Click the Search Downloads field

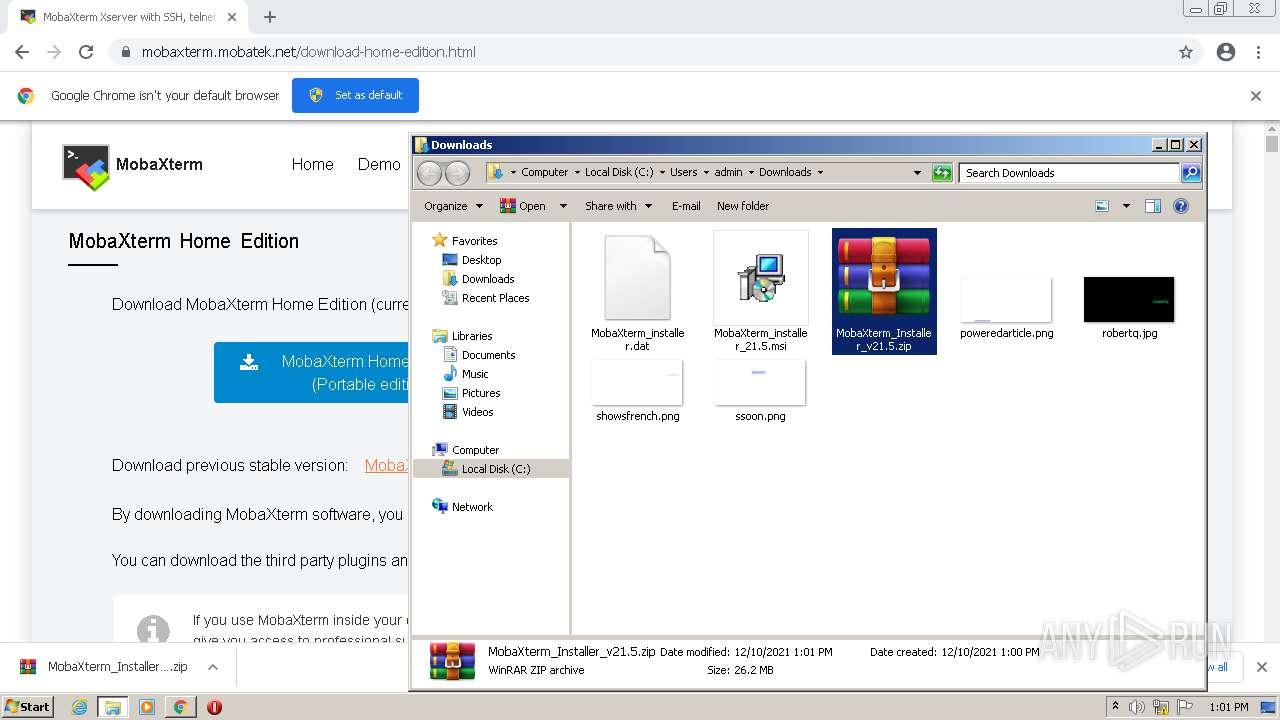[x=1069, y=173]
